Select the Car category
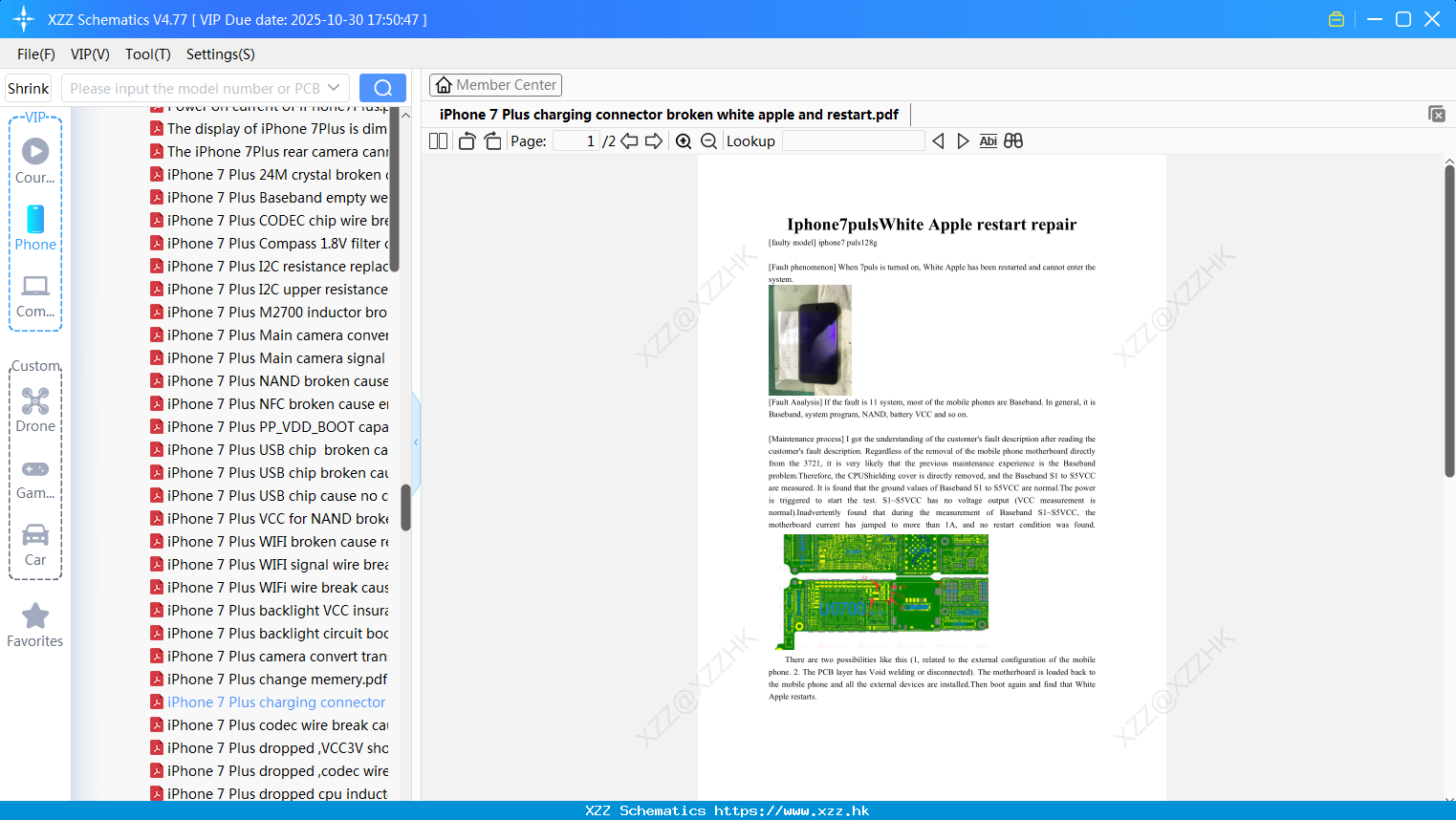Screen dimensions: 1456x820 pos(35,545)
